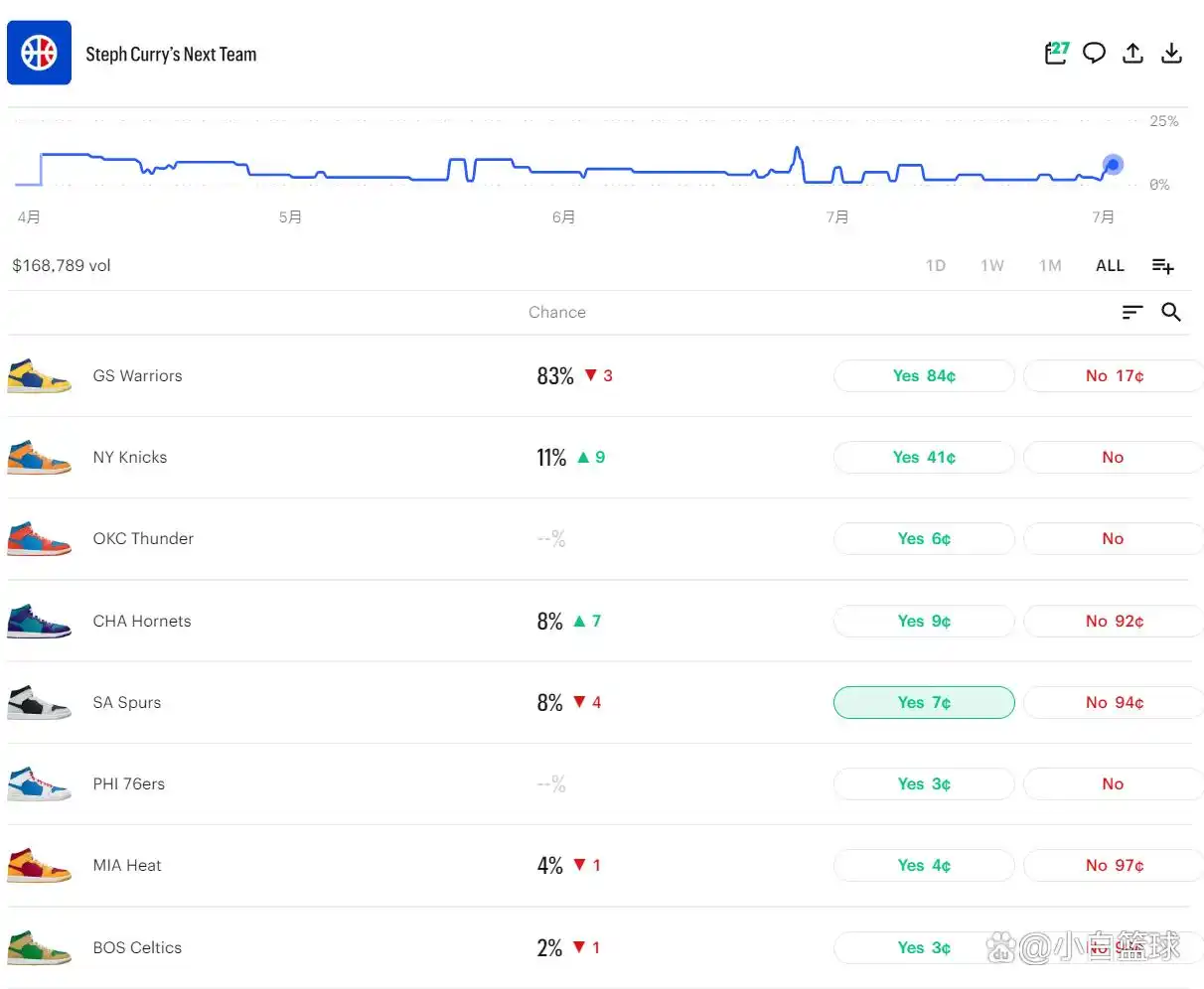The height and width of the screenshot is (989, 1204).
Task: Click the download icon
Action: point(1171,53)
